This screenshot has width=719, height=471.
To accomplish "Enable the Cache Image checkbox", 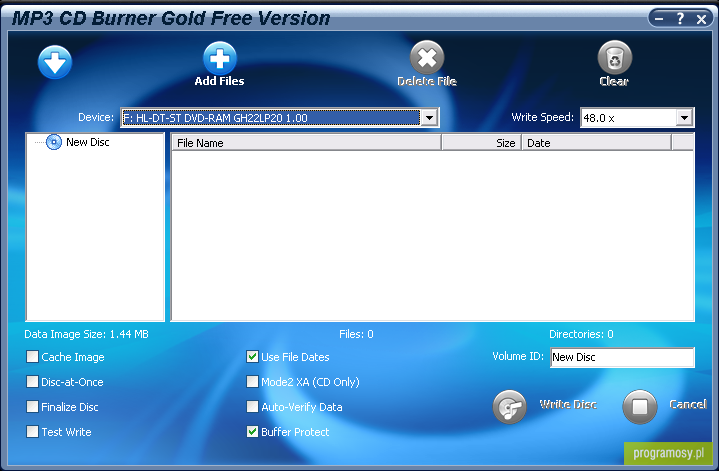I will click(33, 357).
